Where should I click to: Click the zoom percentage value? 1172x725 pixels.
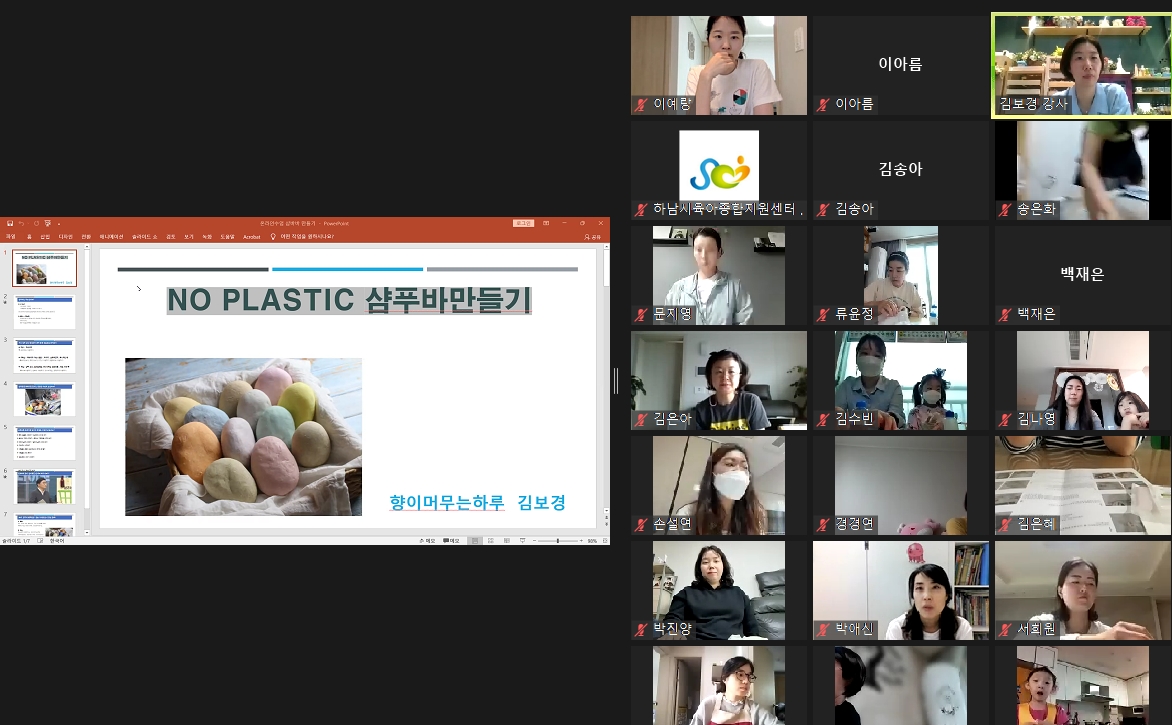pos(592,540)
